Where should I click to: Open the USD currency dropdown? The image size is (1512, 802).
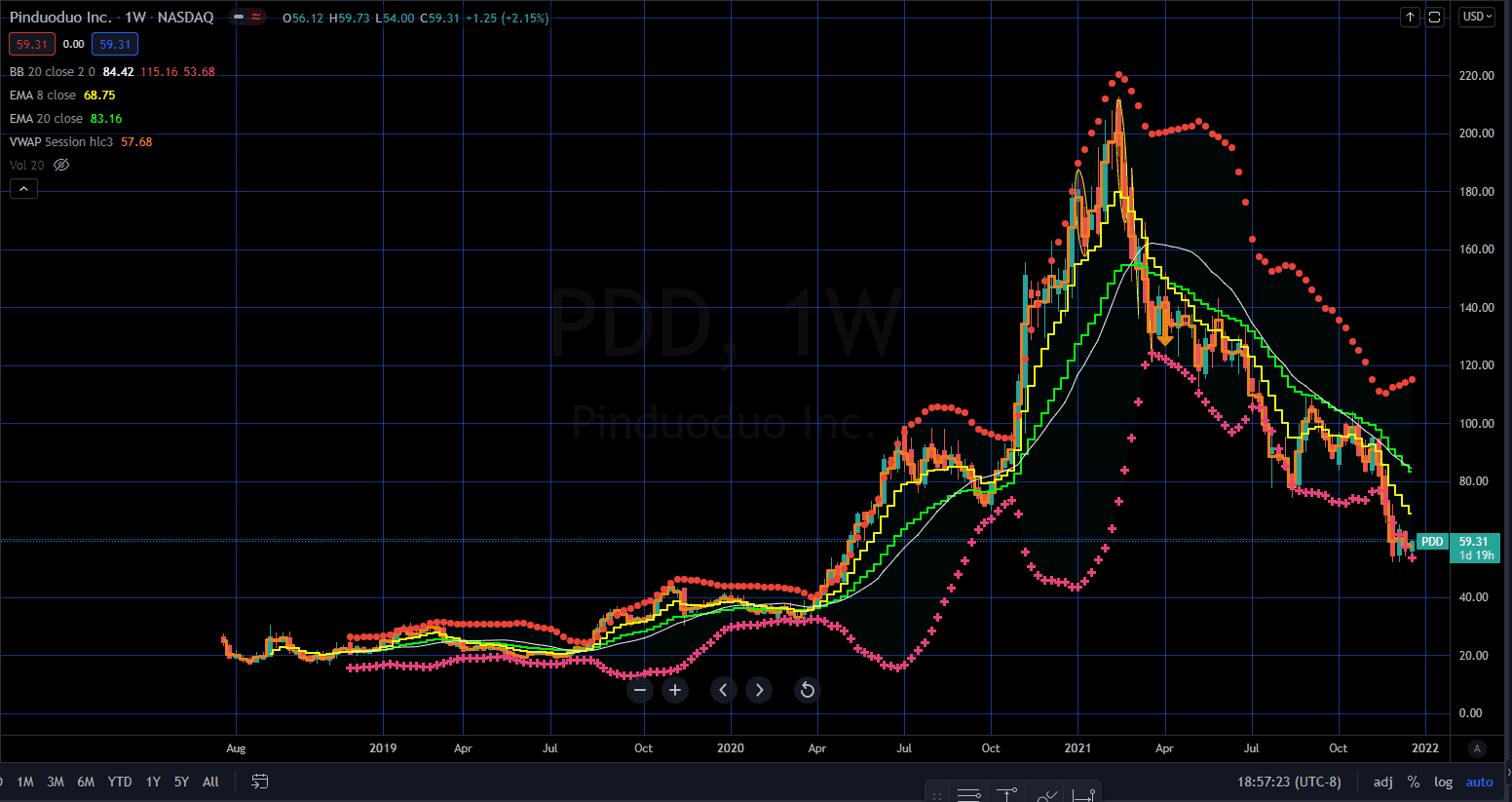[1477, 17]
